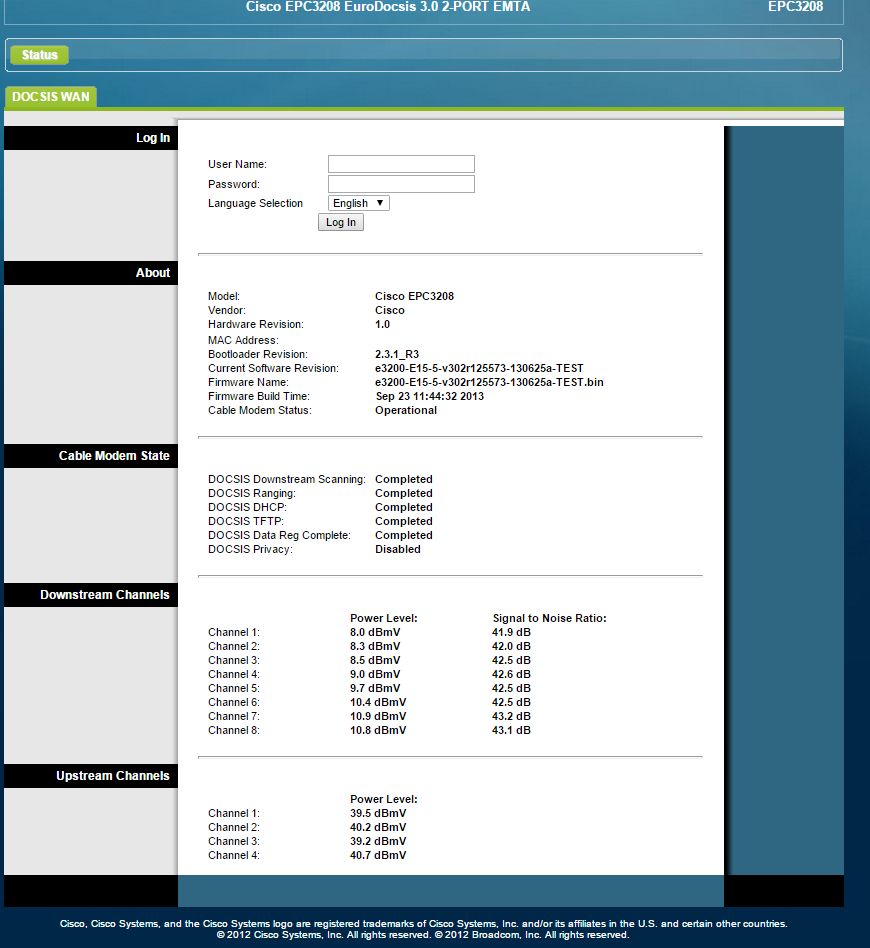Open the Language Selection dropdown
Image resolution: width=870 pixels, height=948 pixels.
click(x=359, y=203)
